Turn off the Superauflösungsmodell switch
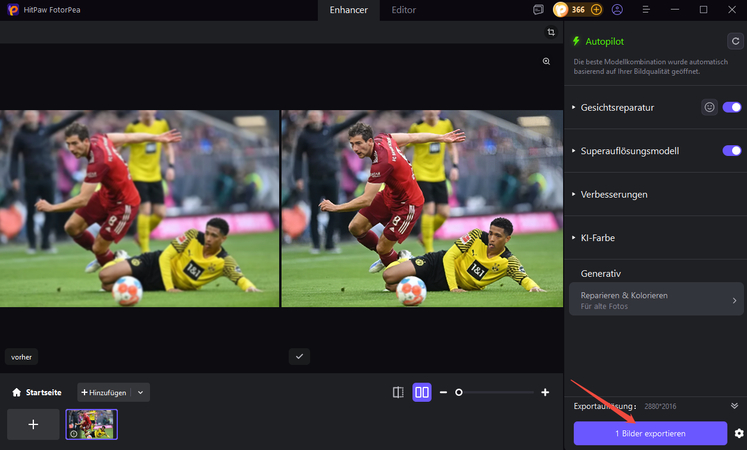This screenshot has width=747, height=450. pyautogui.click(x=732, y=151)
